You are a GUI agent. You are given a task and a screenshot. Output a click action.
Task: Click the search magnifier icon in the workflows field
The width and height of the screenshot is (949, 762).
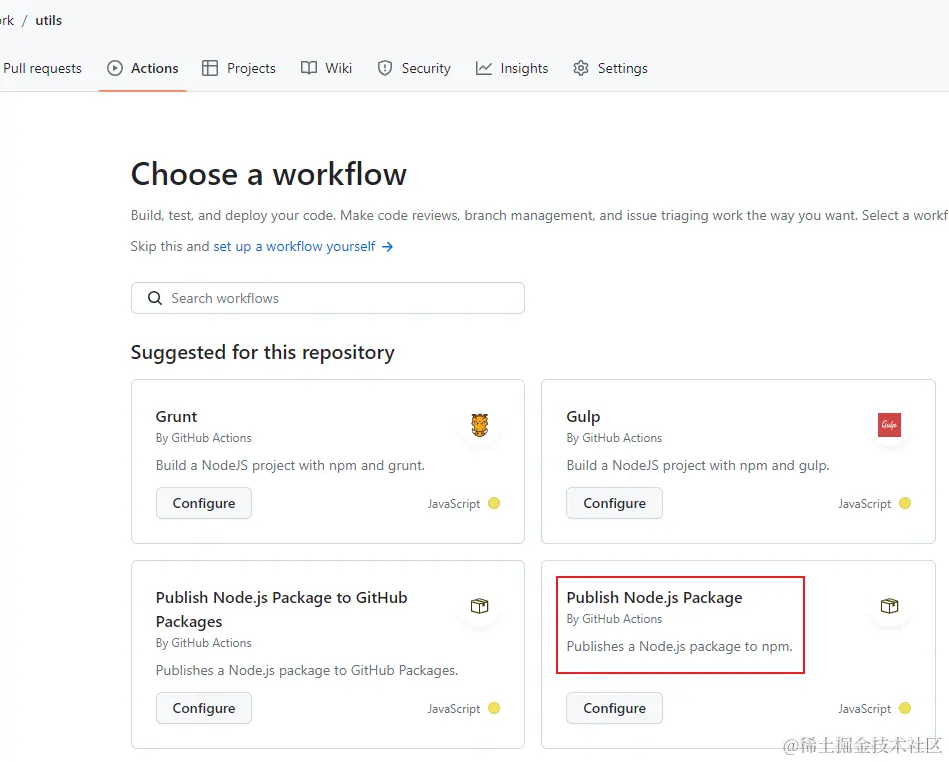coord(155,298)
